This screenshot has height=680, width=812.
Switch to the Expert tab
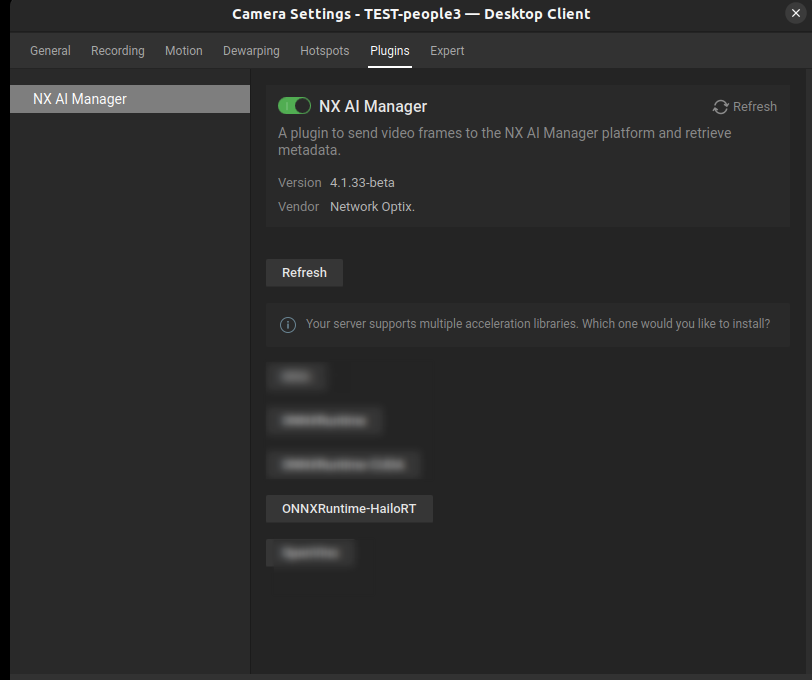coord(447,51)
